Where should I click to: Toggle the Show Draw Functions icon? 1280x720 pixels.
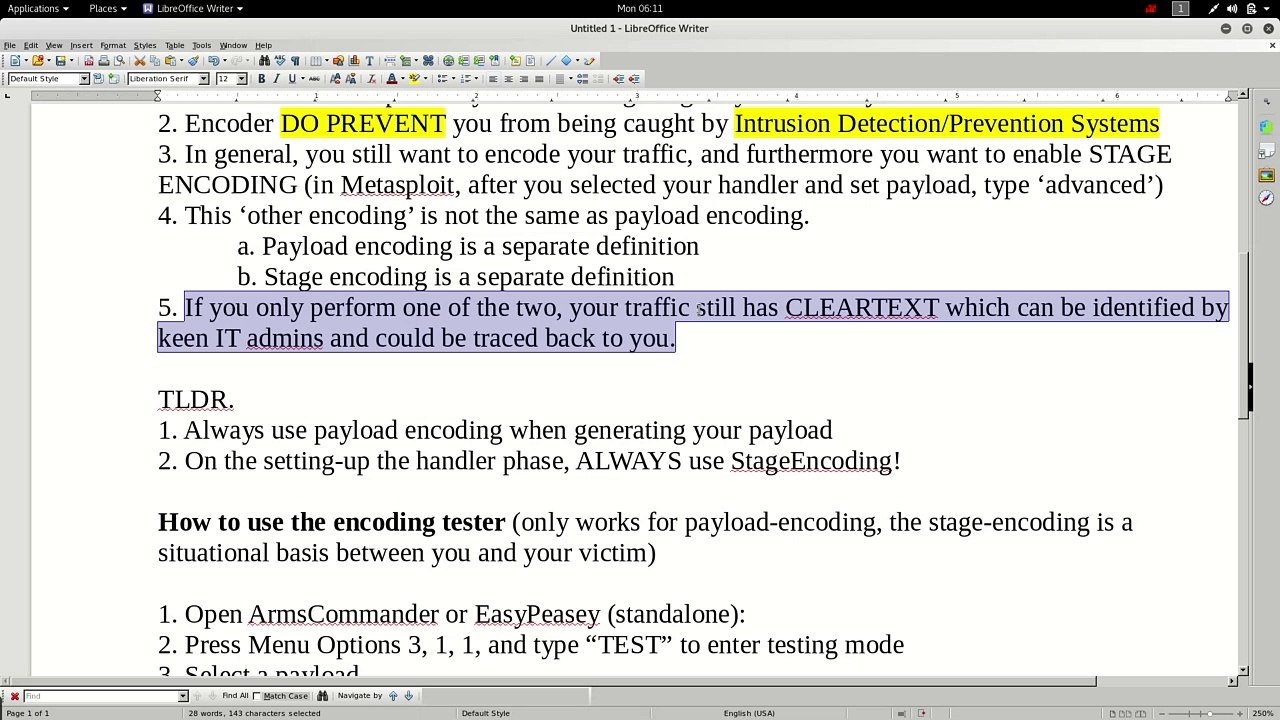589,61
